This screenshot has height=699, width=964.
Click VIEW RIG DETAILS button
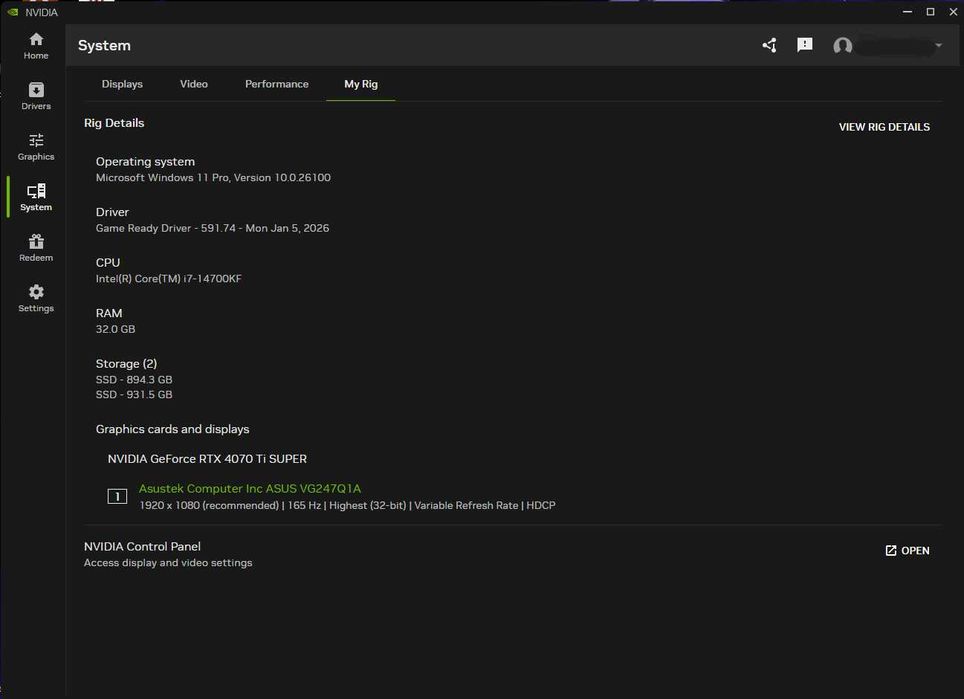(884, 127)
